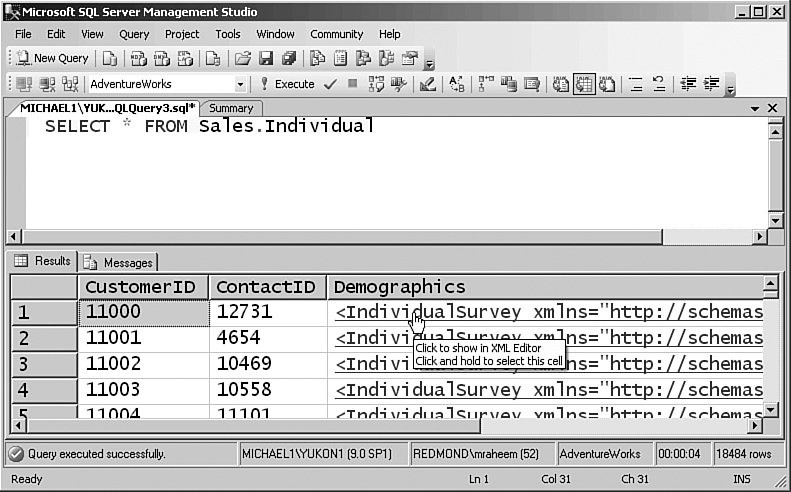Viewport: 791px width, 492px height.
Task: Open the File menu
Action: point(23,34)
